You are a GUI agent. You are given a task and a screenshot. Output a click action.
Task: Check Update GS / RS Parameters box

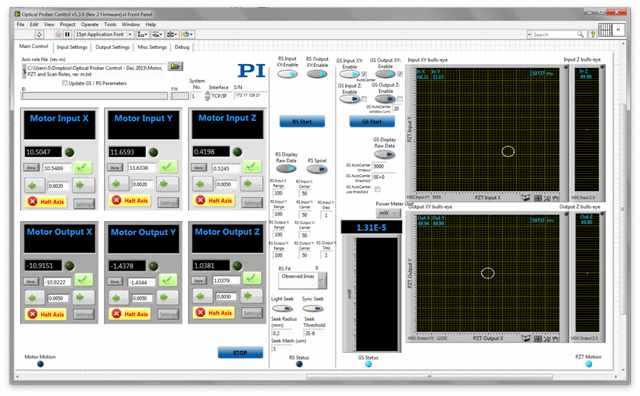(64, 83)
